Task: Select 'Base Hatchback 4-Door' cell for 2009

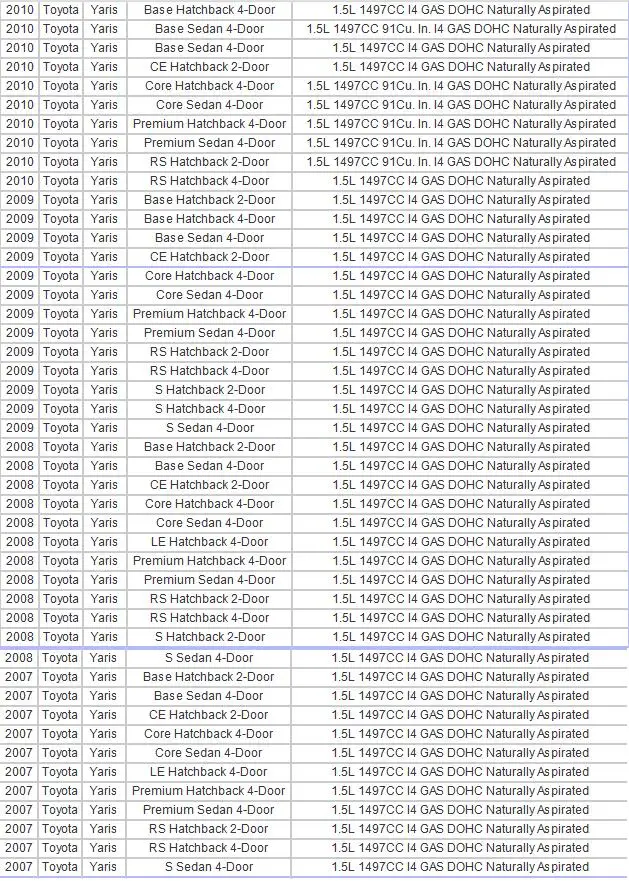Action: [x=210, y=219]
